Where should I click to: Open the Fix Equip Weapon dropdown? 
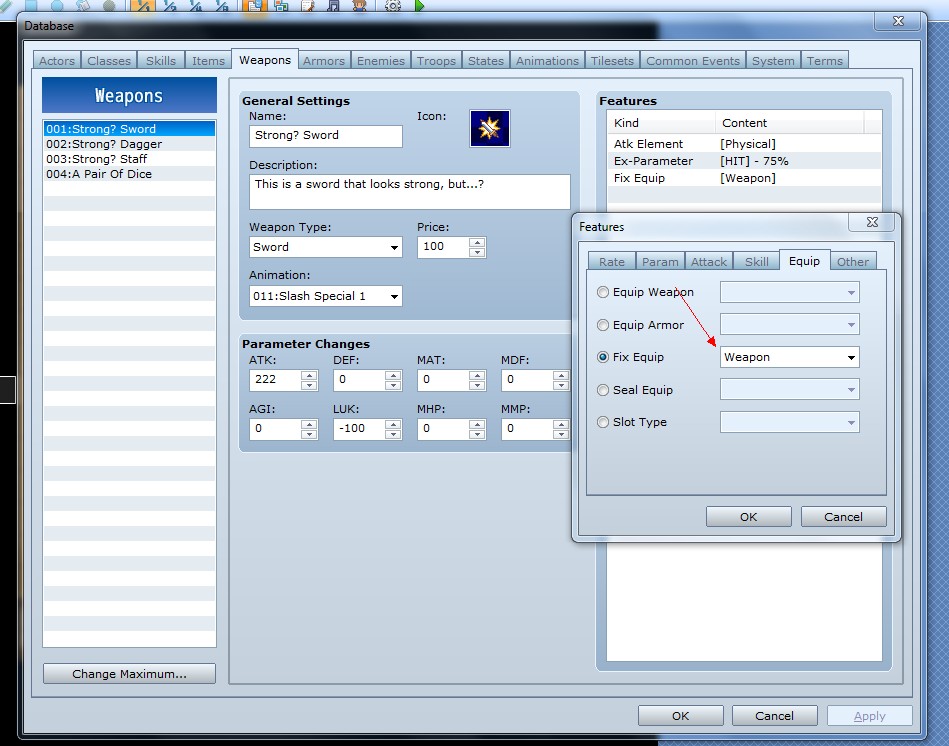tap(789, 357)
